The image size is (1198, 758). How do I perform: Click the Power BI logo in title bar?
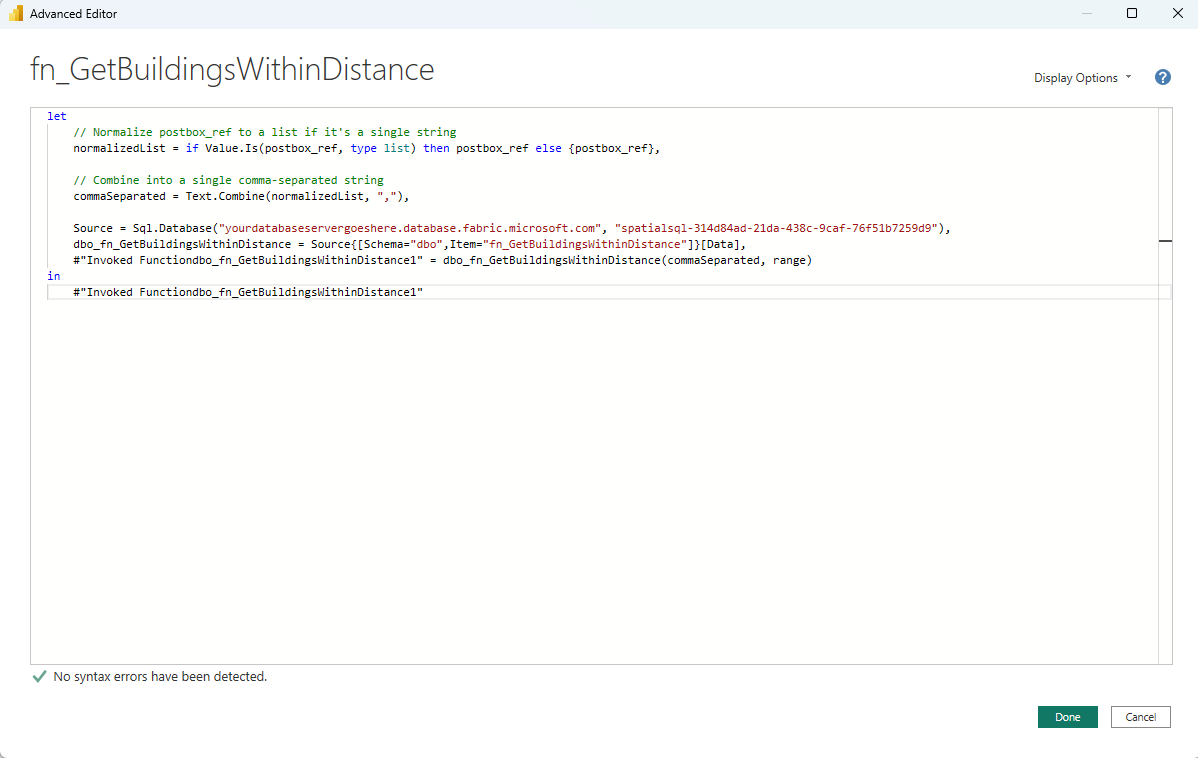[x=15, y=14]
